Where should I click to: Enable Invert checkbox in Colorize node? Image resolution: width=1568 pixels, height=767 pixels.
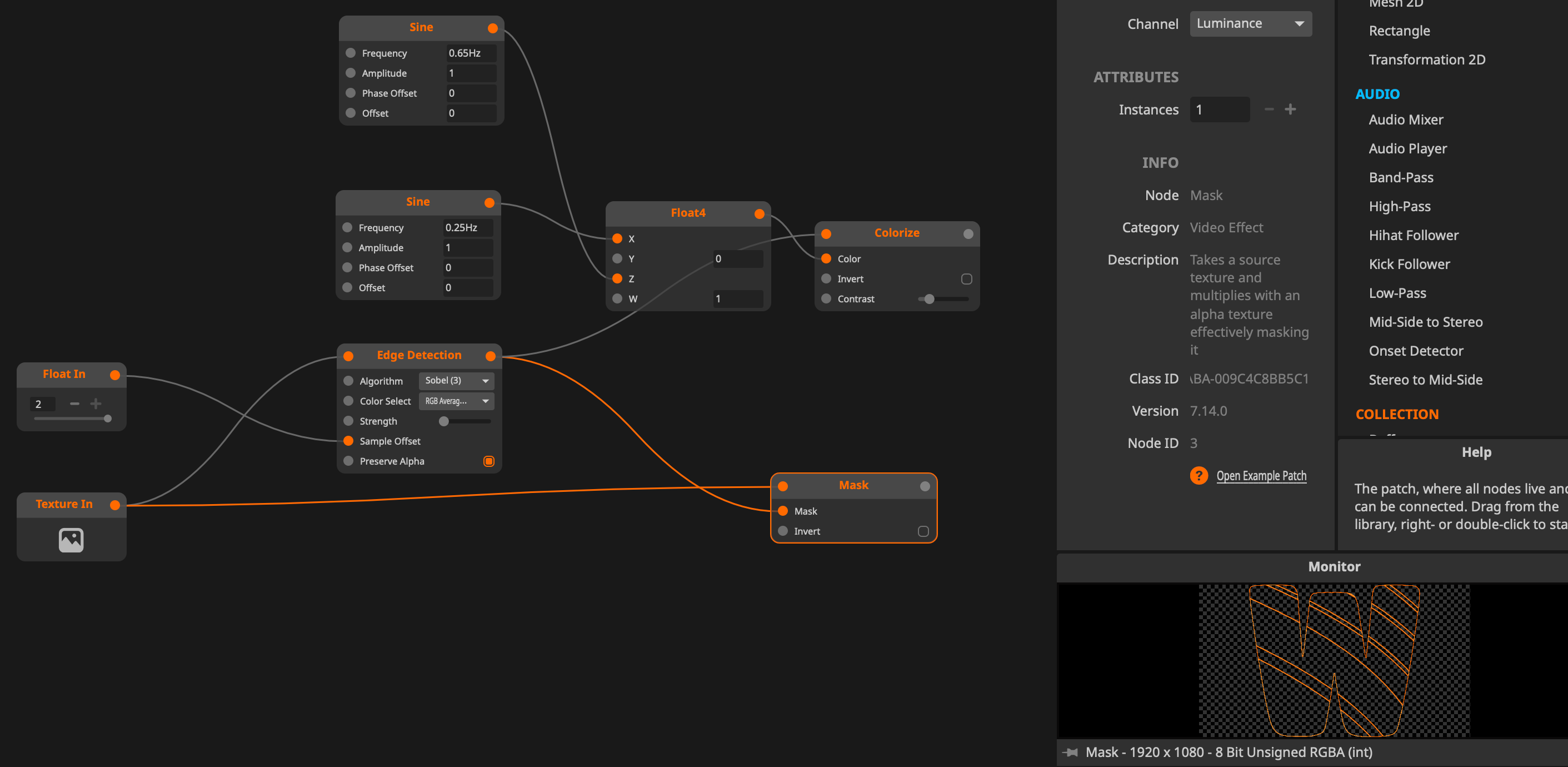pyautogui.click(x=966, y=279)
